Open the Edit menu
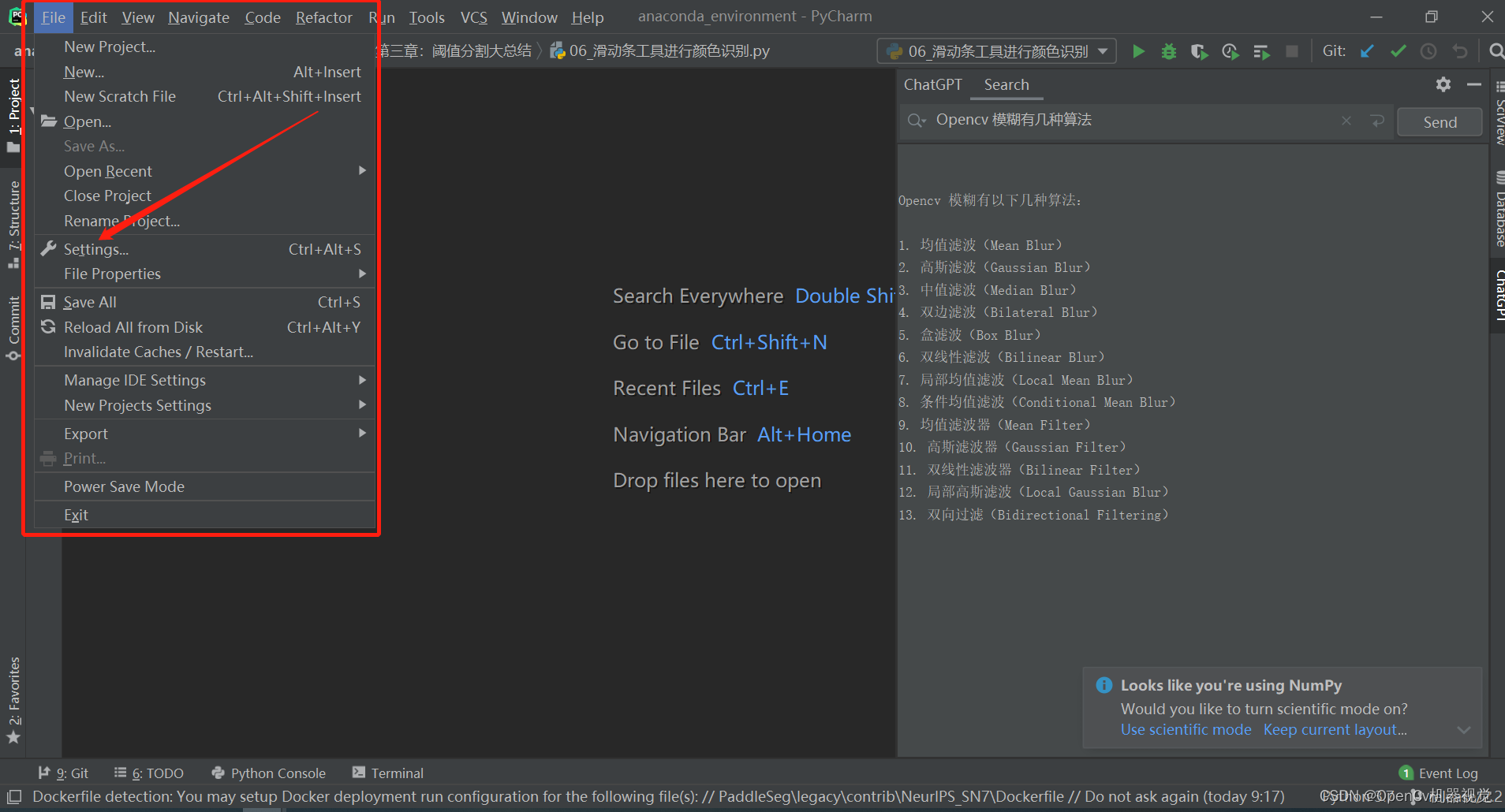Viewport: 1505px width, 812px height. tap(93, 17)
